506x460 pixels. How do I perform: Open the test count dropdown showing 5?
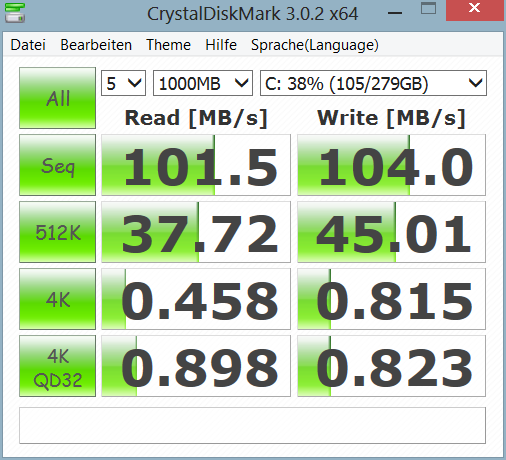(x=123, y=83)
